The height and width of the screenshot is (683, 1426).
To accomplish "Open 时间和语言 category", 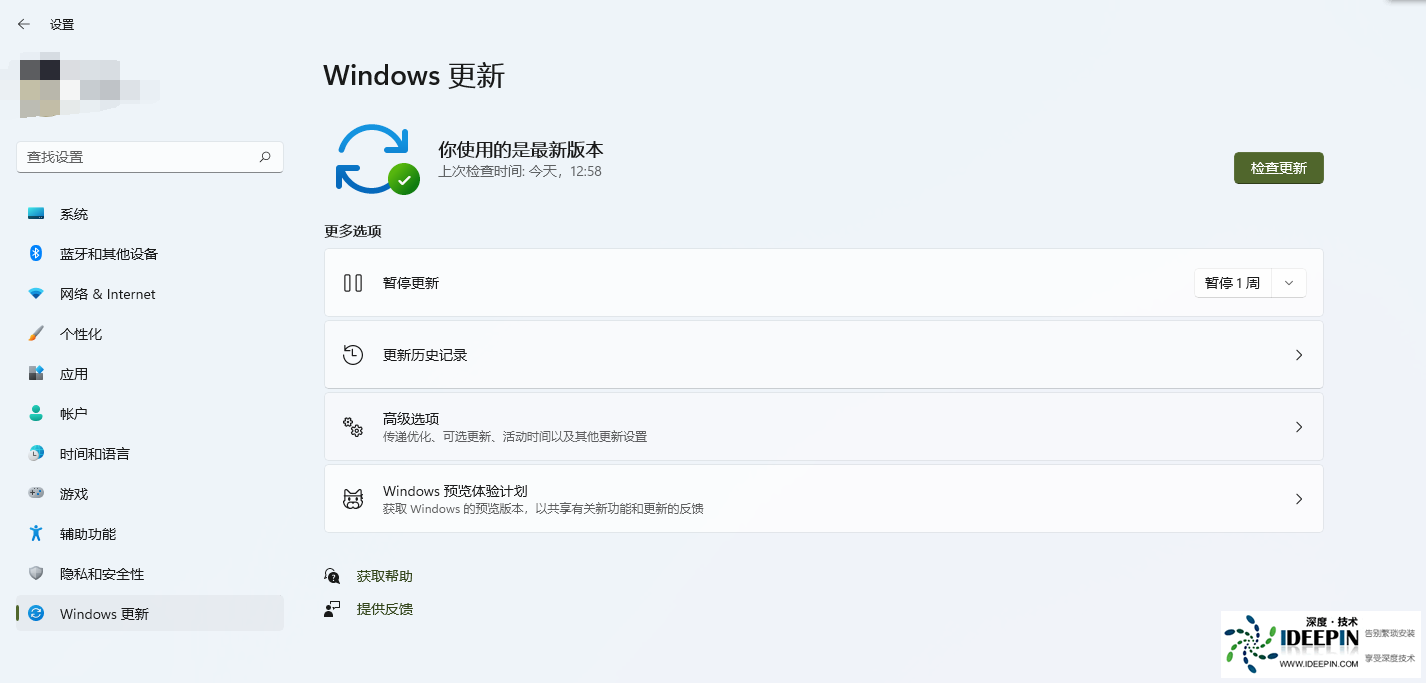I will 150,454.
